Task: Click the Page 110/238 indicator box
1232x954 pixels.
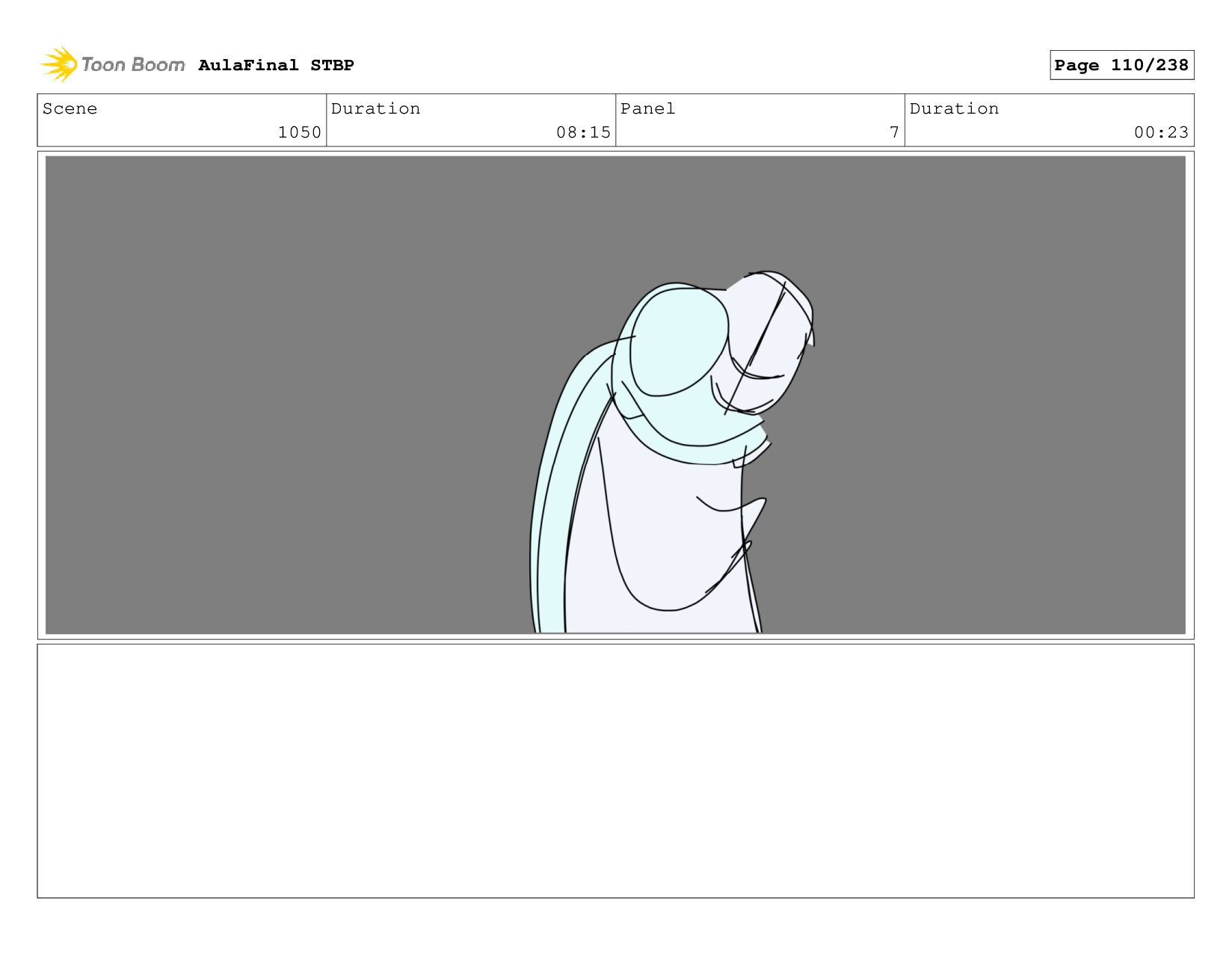Action: [1121, 65]
